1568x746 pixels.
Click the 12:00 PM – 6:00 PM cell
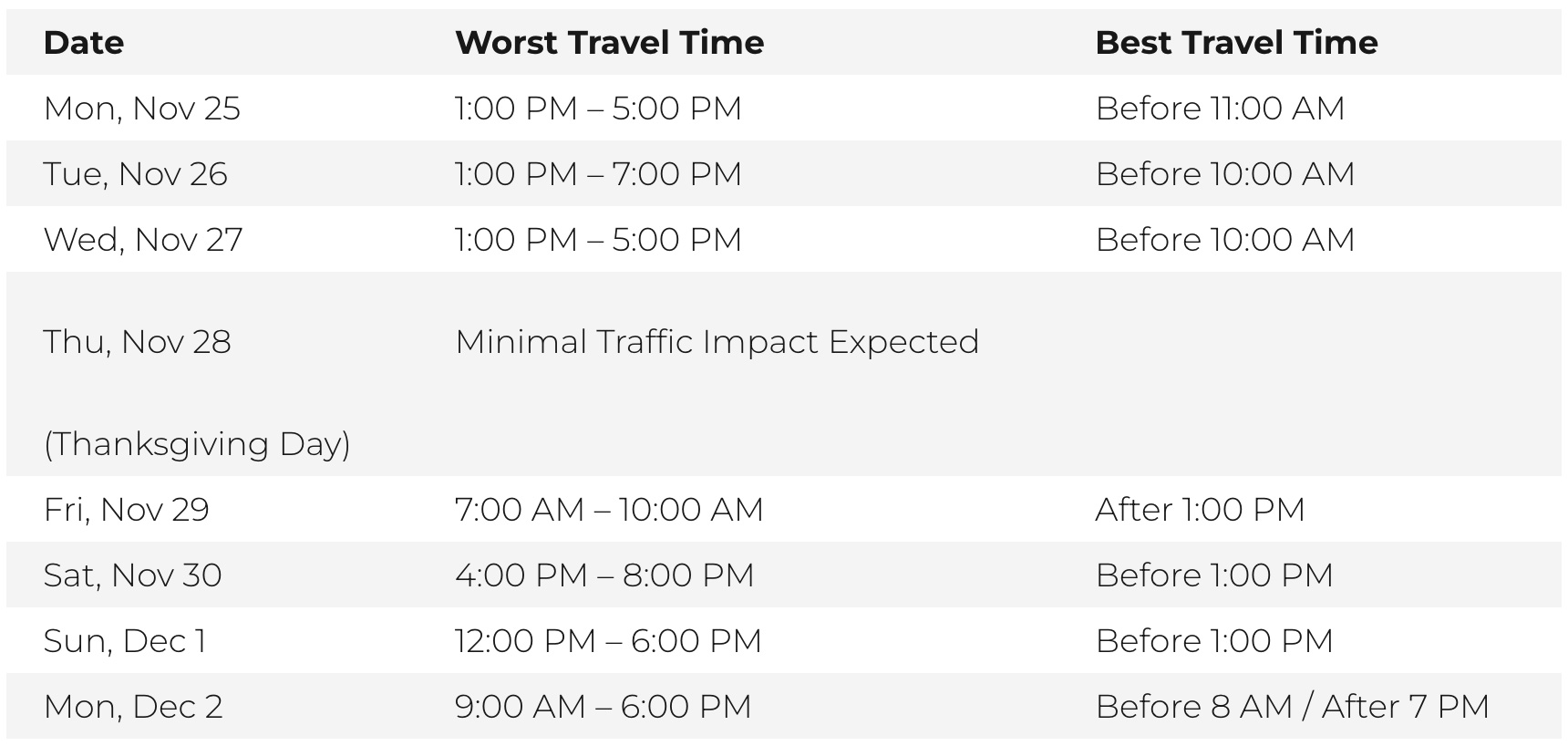coord(608,641)
